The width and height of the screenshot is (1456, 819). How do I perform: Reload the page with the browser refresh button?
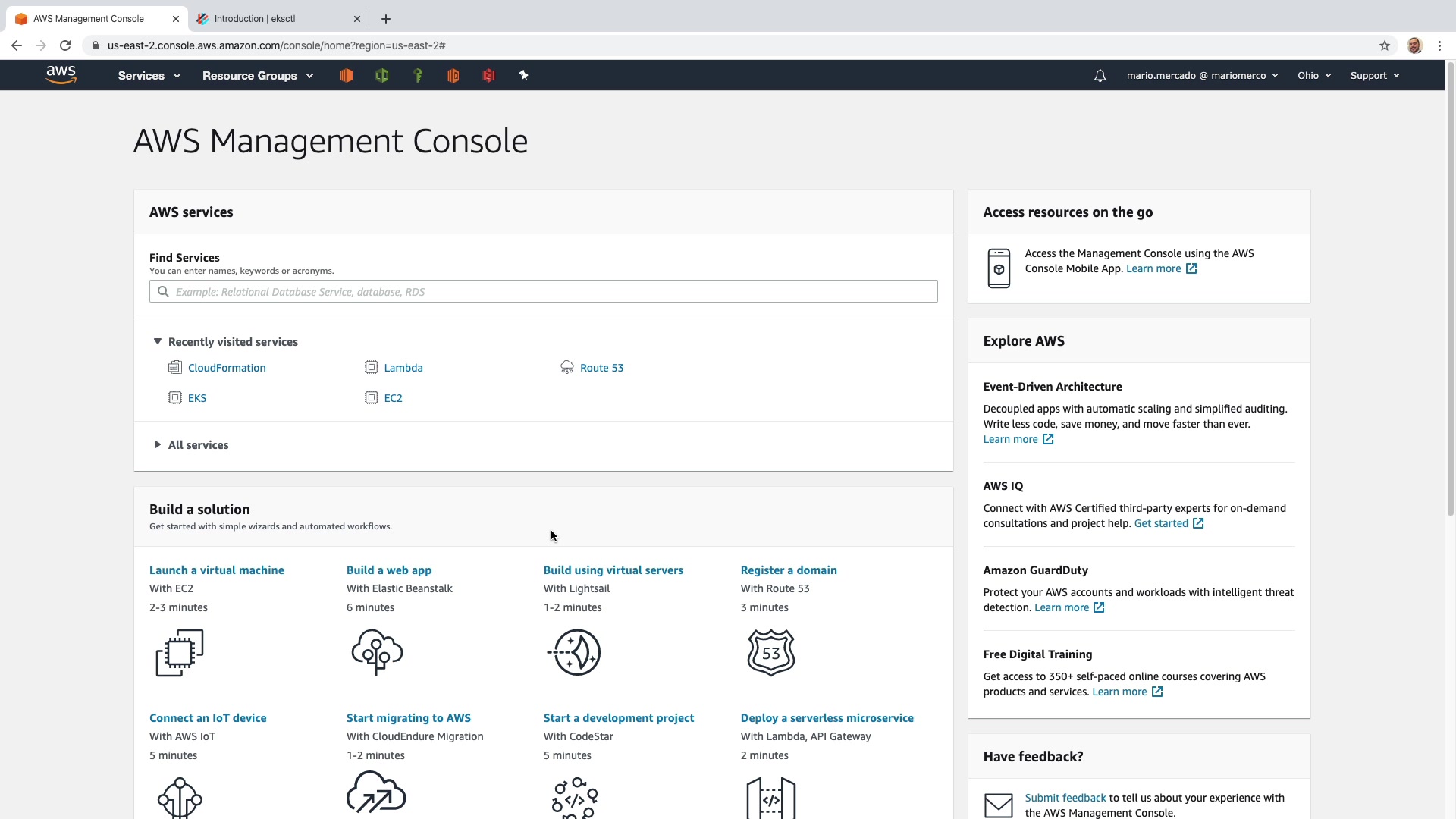click(65, 45)
